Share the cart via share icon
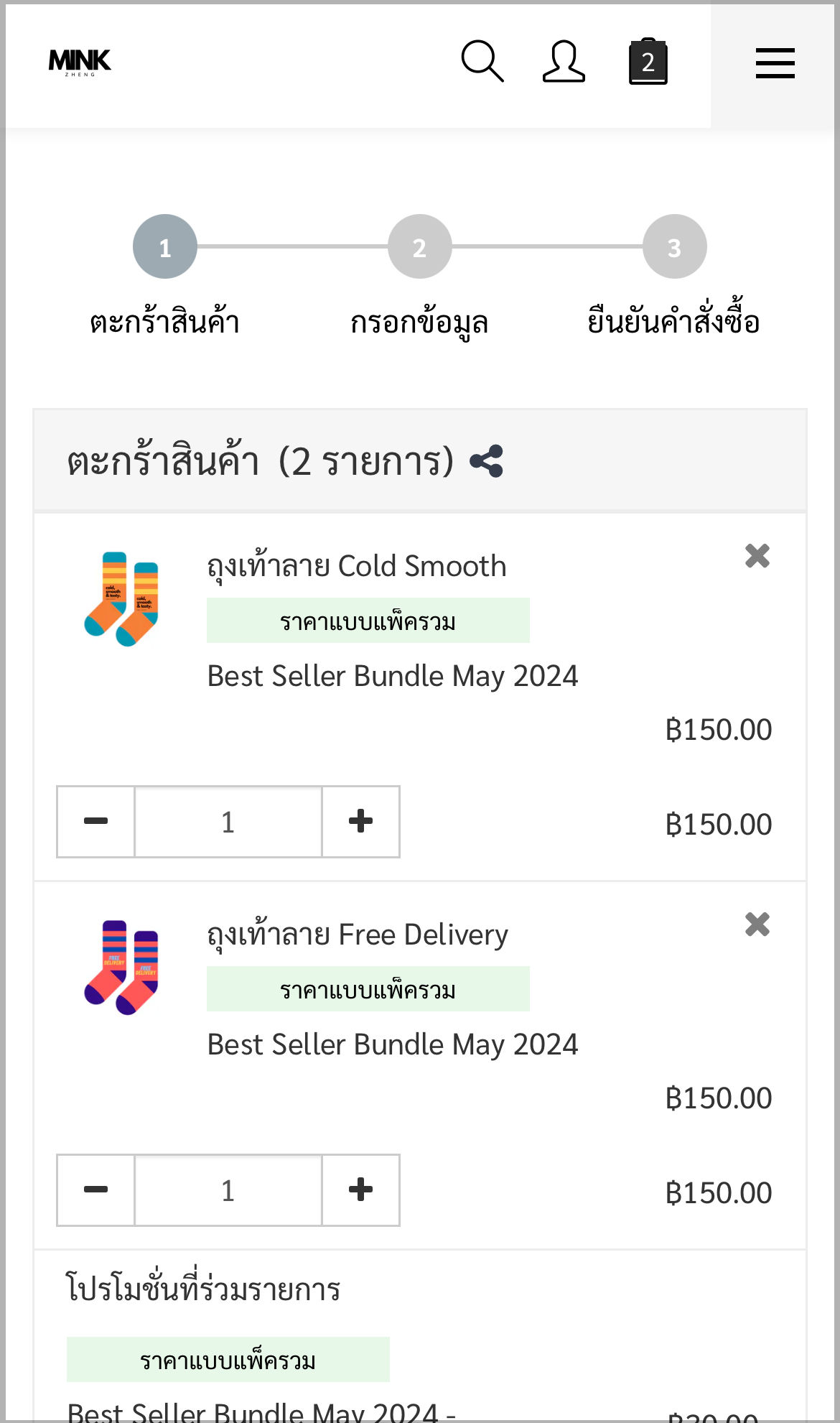 click(x=486, y=461)
